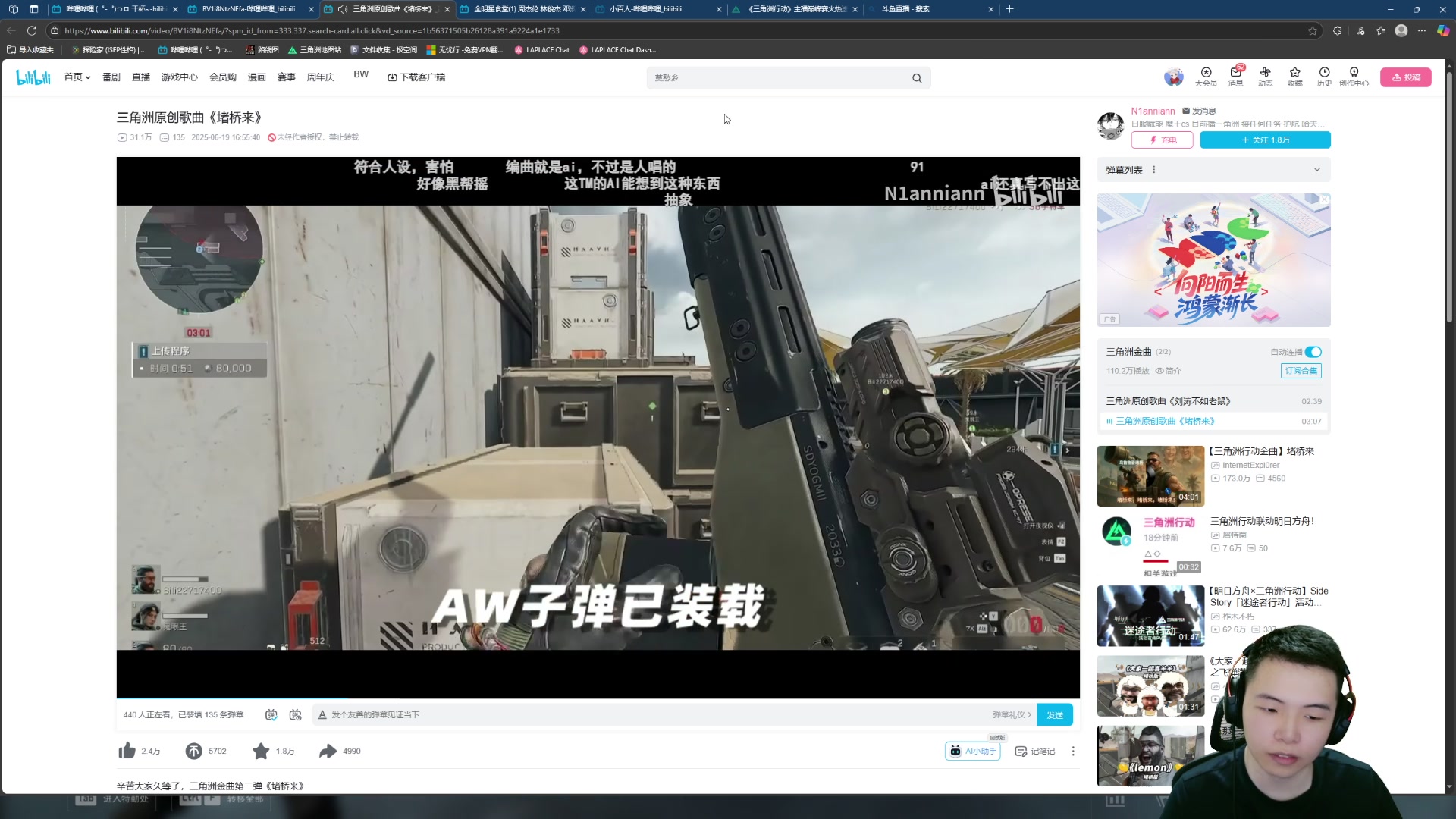Open the 大会员 membership icon
This screenshot has width=1456, height=819.
(1206, 77)
